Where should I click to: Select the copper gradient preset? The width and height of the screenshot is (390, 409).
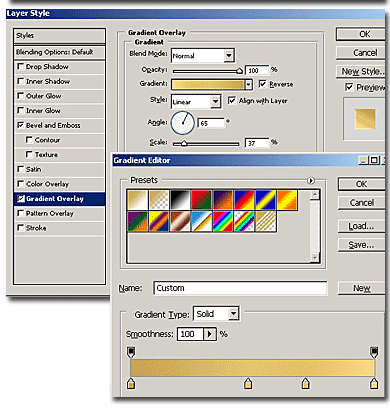180,221
